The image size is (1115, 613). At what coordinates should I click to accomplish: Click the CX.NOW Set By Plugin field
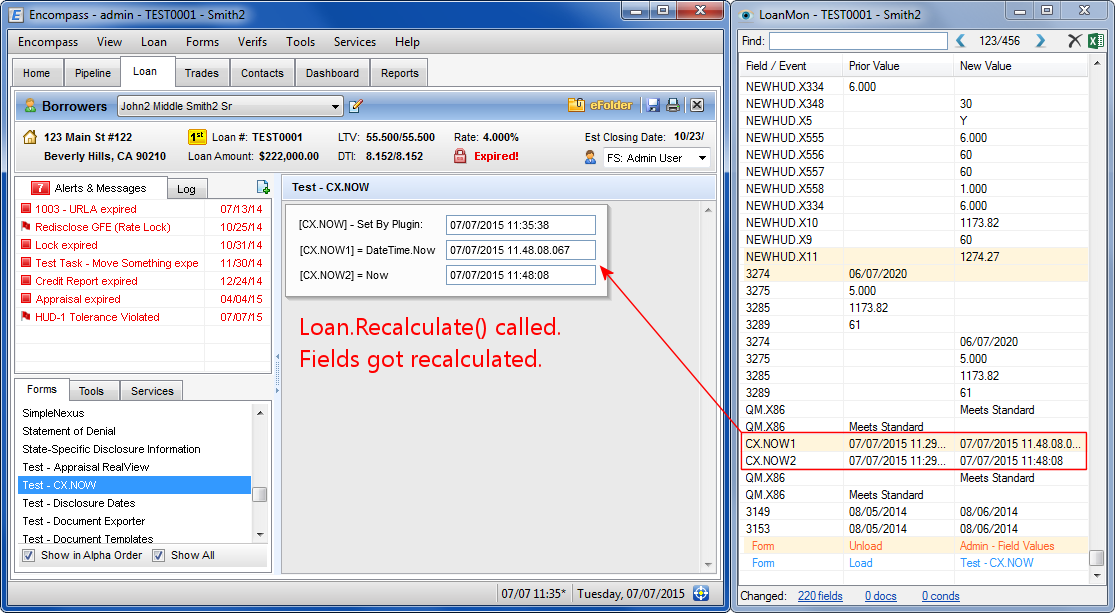click(521, 225)
